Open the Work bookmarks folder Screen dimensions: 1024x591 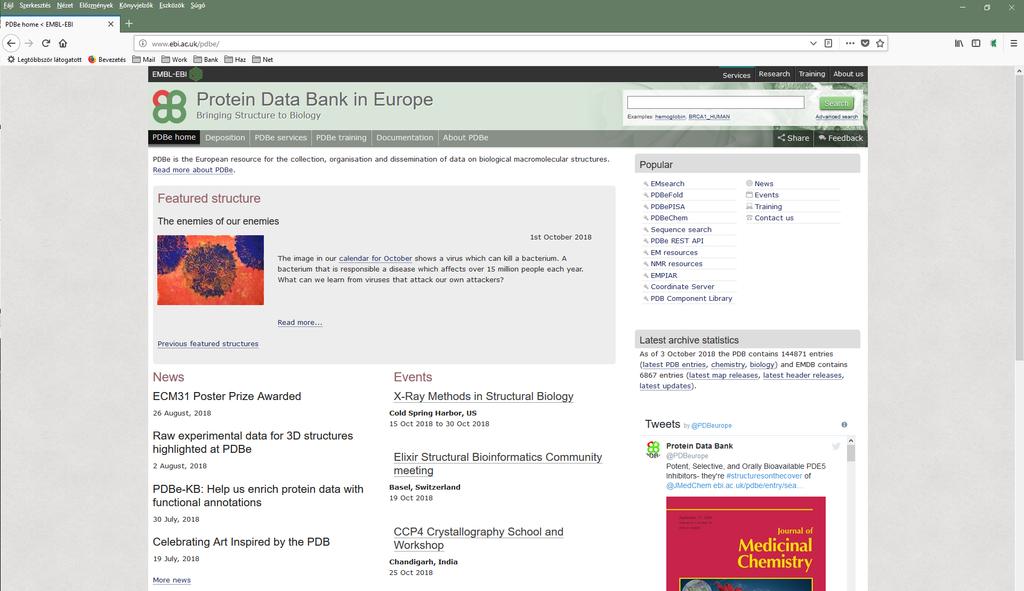click(x=174, y=59)
